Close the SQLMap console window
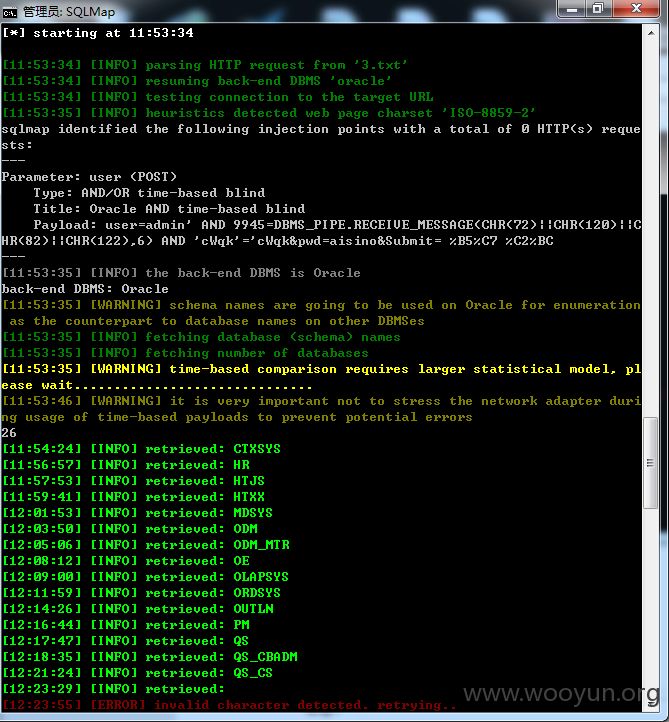The image size is (669, 722). (x=636, y=9)
